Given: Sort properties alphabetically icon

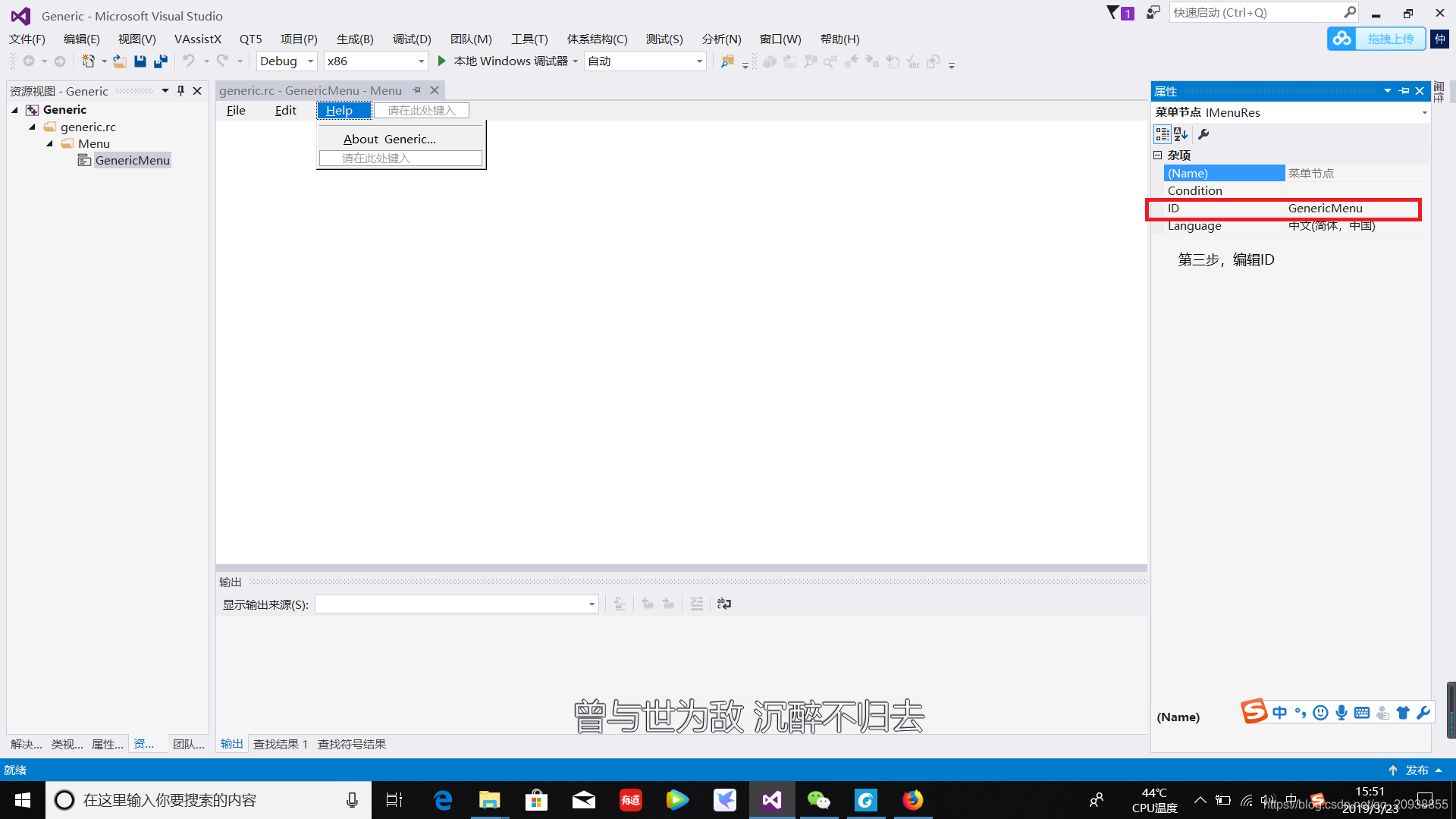Looking at the screenshot, I should coord(1181,134).
